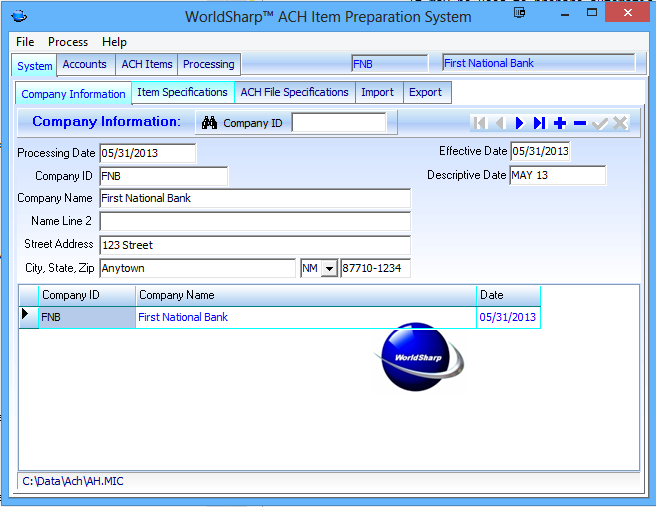Click the Effective Date field
Image resolution: width=656 pixels, height=507 pixels.
(x=540, y=151)
